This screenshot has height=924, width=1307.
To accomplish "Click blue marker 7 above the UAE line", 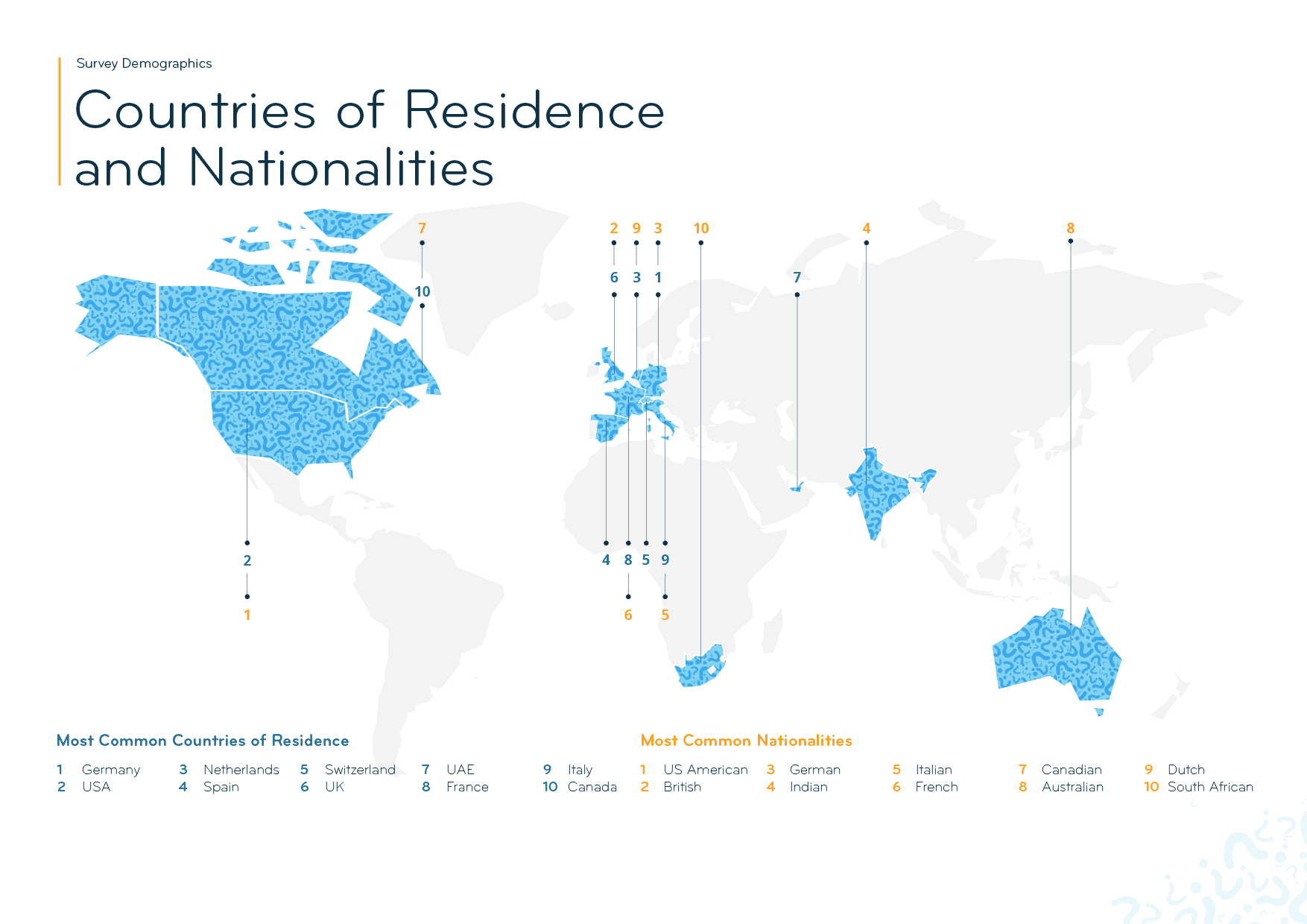I will point(797,278).
